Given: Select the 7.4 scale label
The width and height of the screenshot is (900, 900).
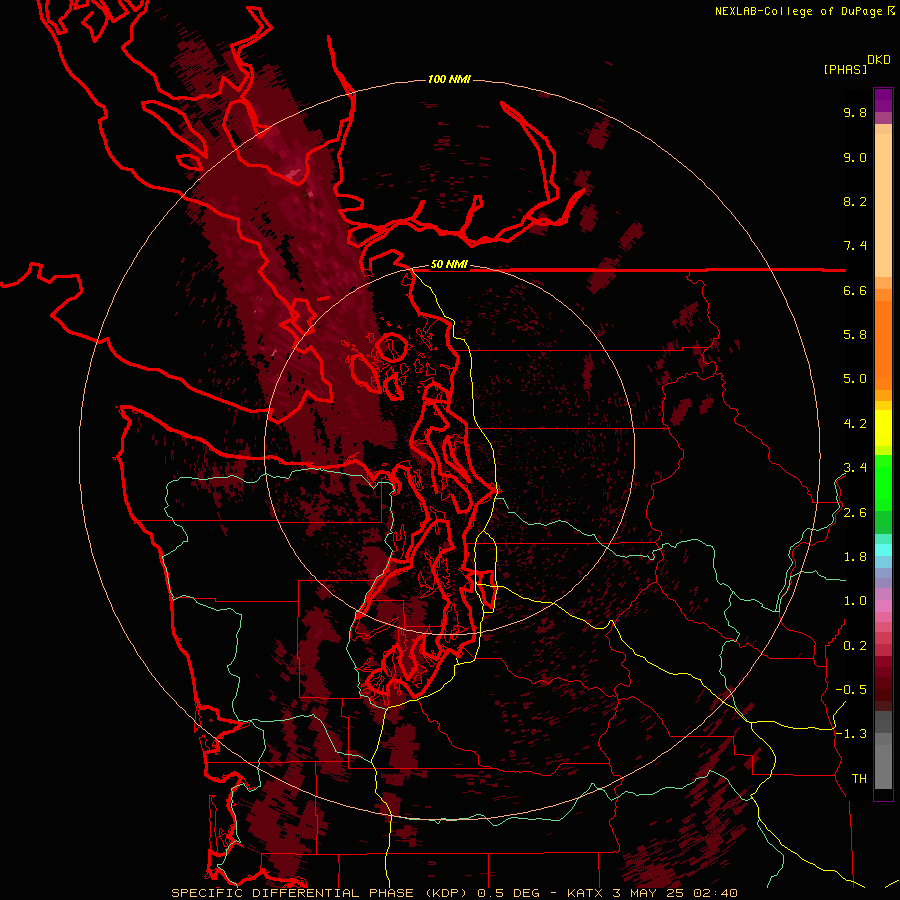Looking at the screenshot, I should [855, 246].
